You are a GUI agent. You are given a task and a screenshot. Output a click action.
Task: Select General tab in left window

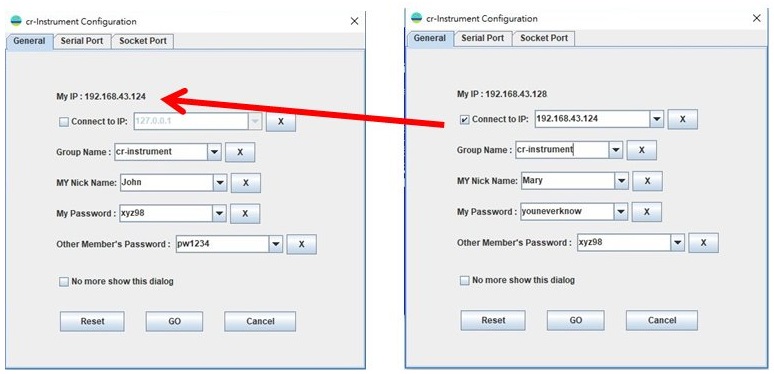point(29,41)
